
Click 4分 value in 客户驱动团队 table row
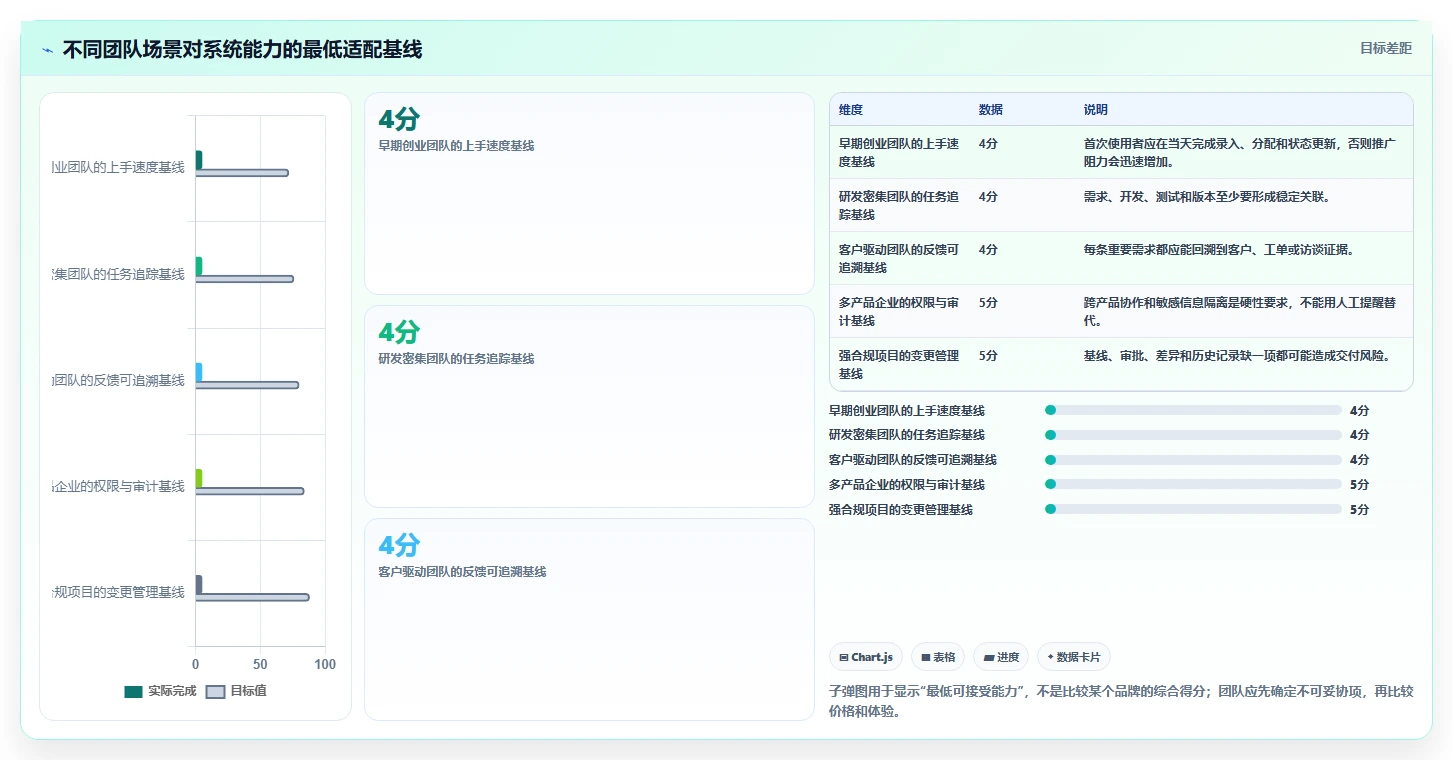(x=988, y=250)
